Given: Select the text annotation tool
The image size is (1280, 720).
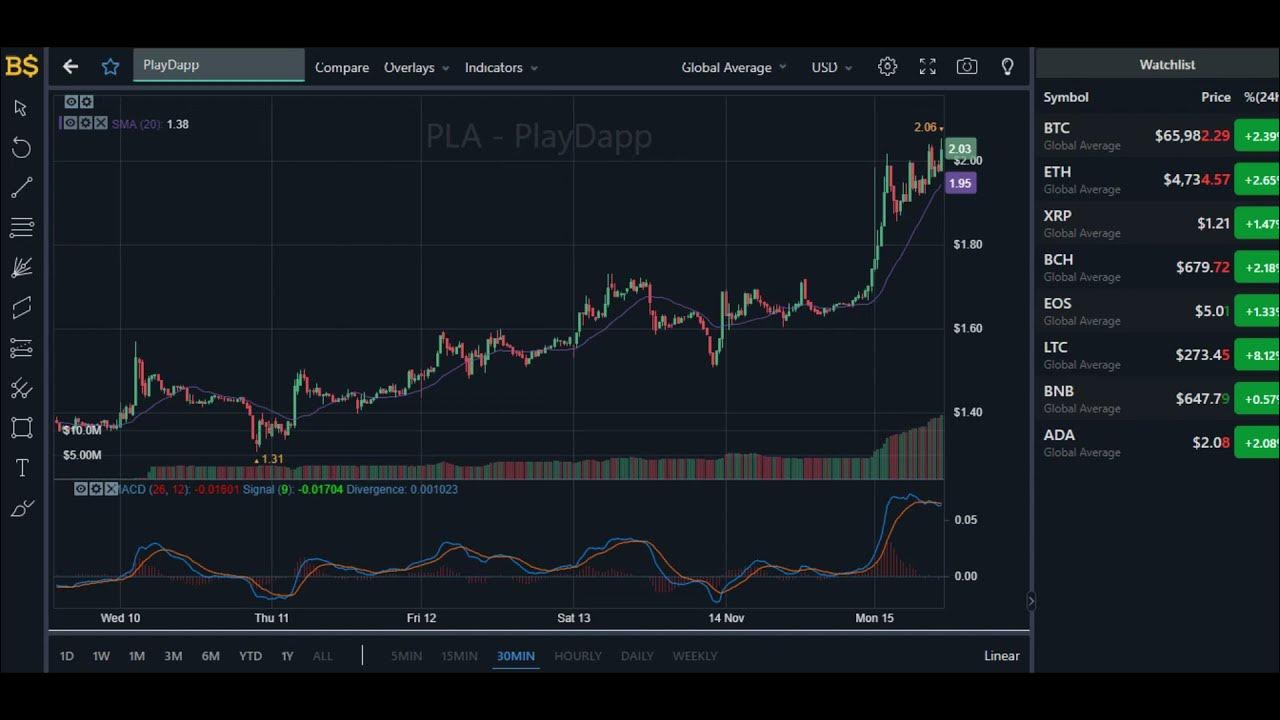Looking at the screenshot, I should [21, 468].
